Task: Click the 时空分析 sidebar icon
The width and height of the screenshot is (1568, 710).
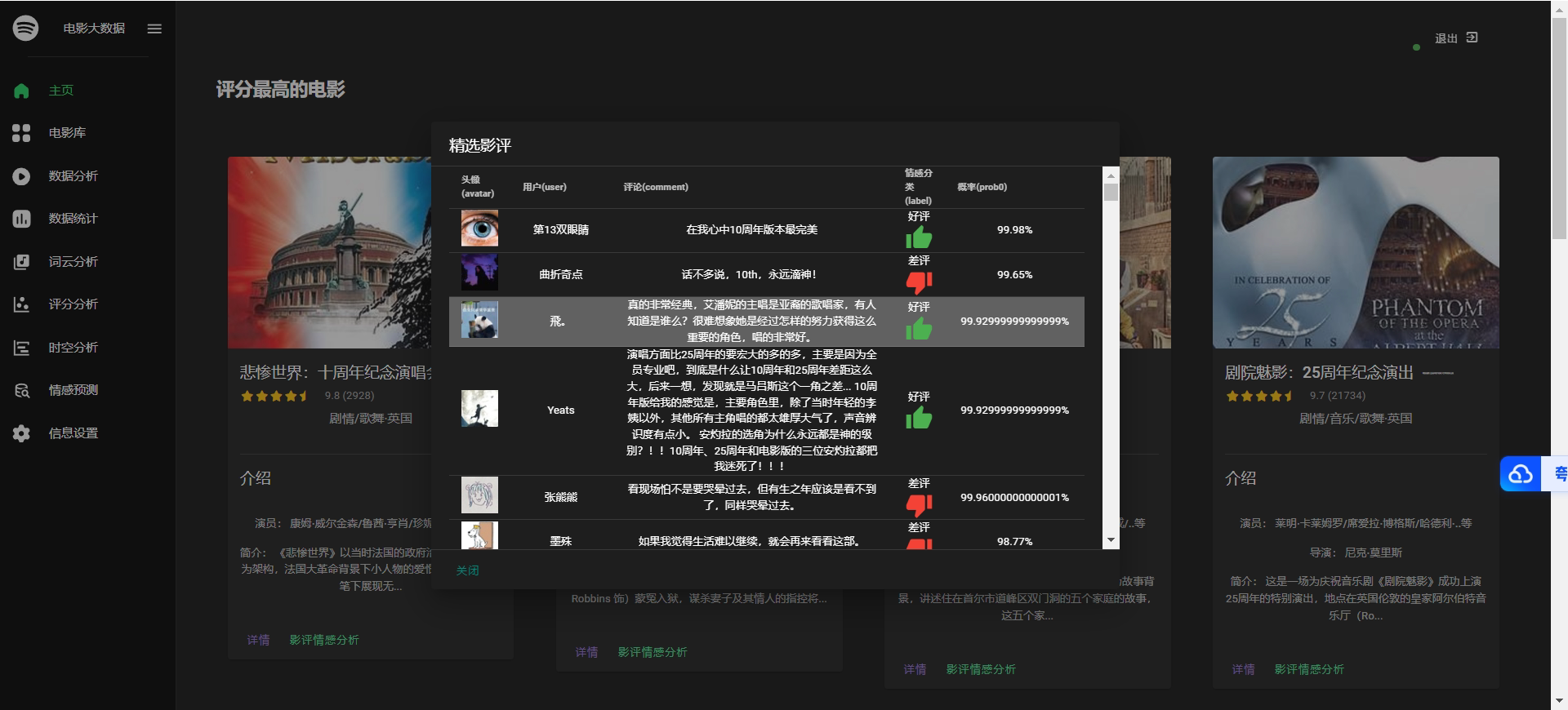Action: click(21, 348)
